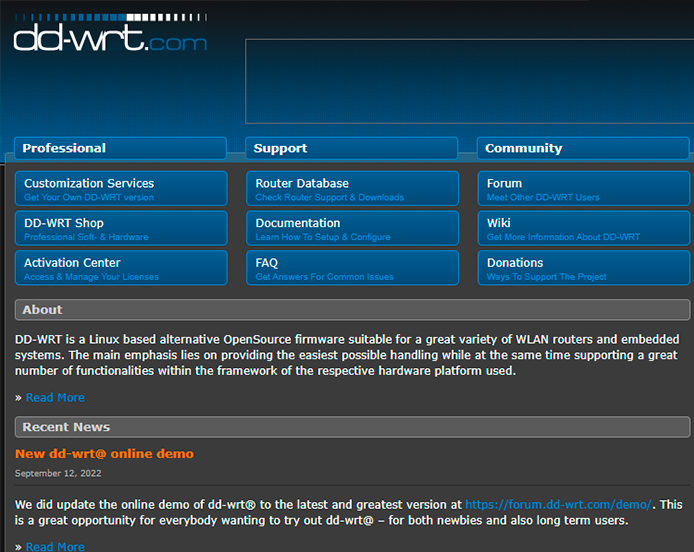Screen dimensions: 694x552
Task: Click the Recent News section heading
Action: 352,427
